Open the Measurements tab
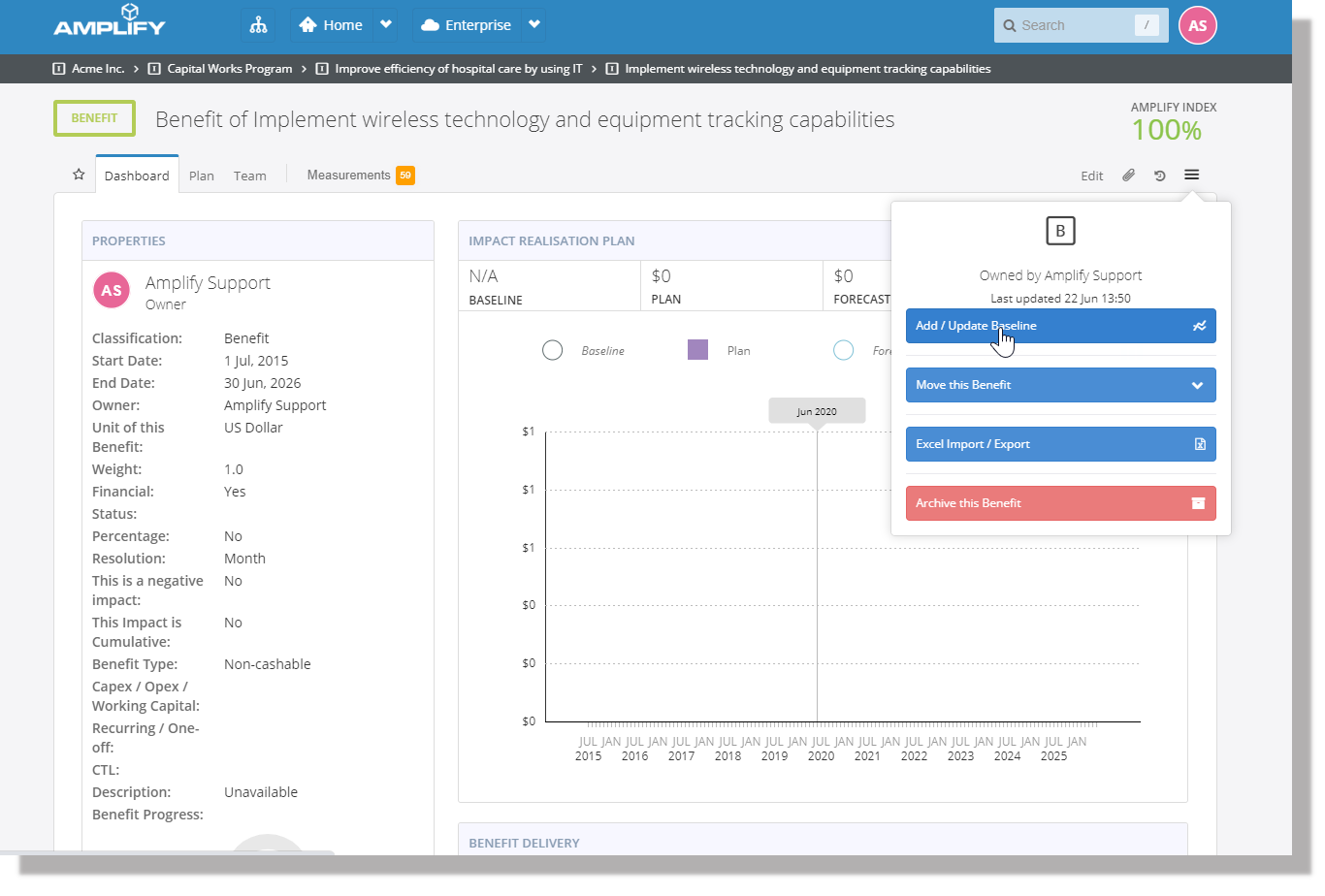Image resolution: width=1325 pixels, height=896 pixels. coord(348,176)
